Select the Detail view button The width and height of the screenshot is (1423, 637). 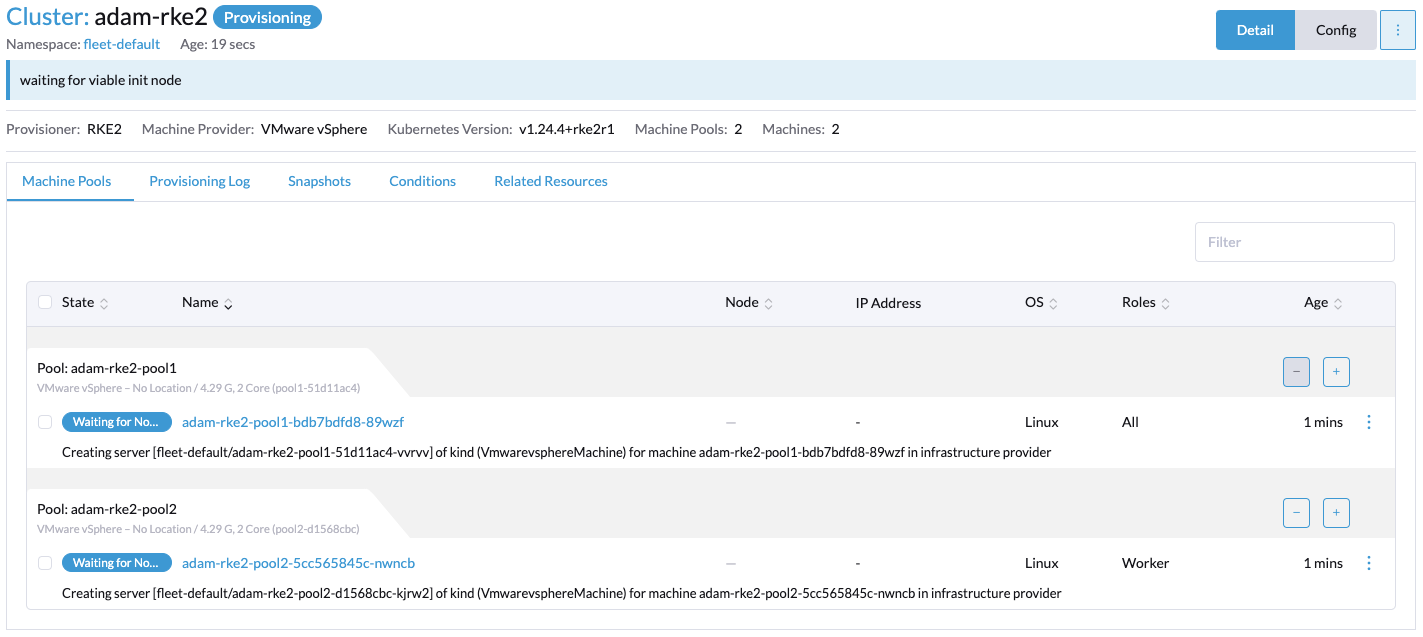click(1255, 29)
